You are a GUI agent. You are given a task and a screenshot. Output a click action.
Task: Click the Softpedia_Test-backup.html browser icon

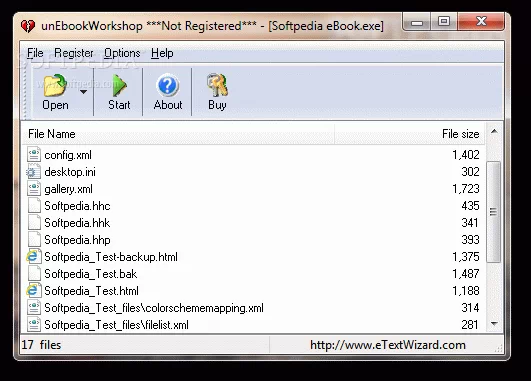(34, 256)
